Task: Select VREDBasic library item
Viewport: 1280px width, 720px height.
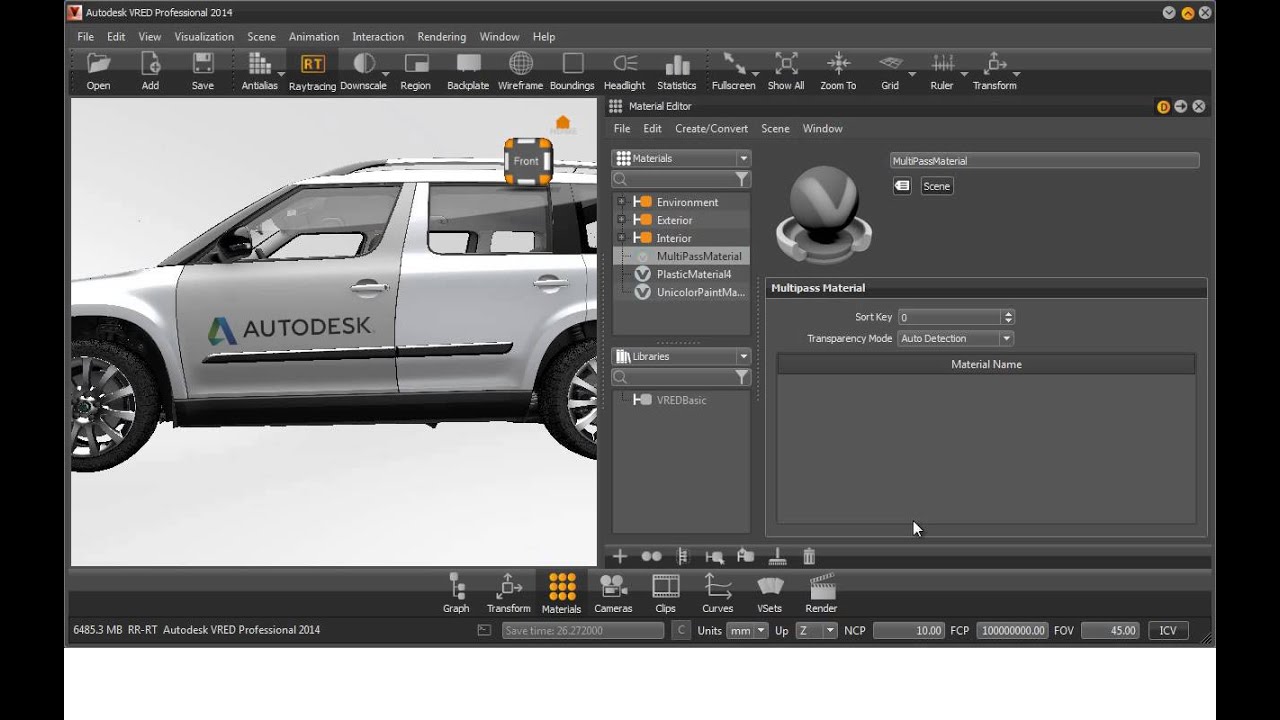Action: pyautogui.click(x=681, y=400)
